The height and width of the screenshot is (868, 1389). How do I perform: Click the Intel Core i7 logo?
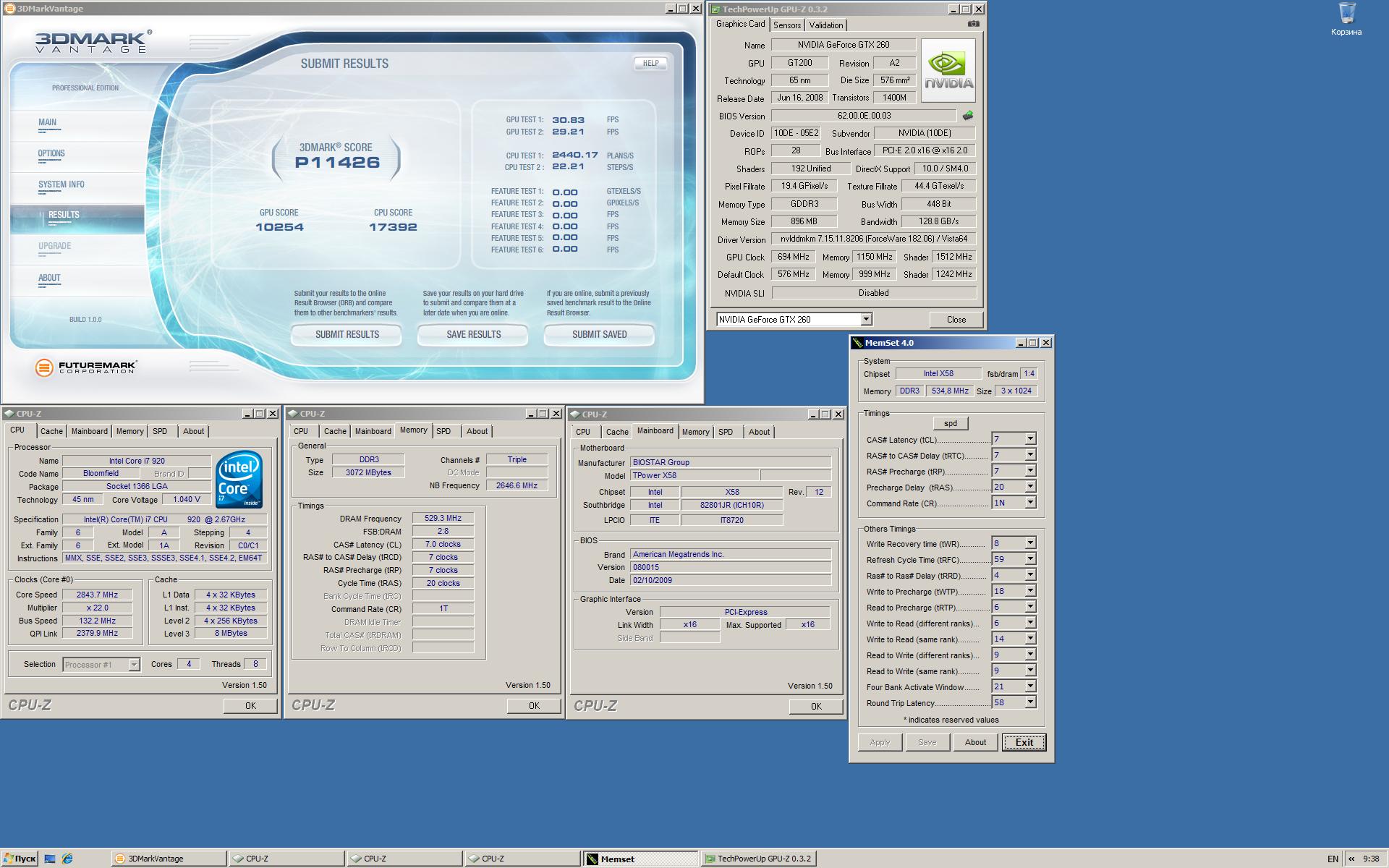239,480
